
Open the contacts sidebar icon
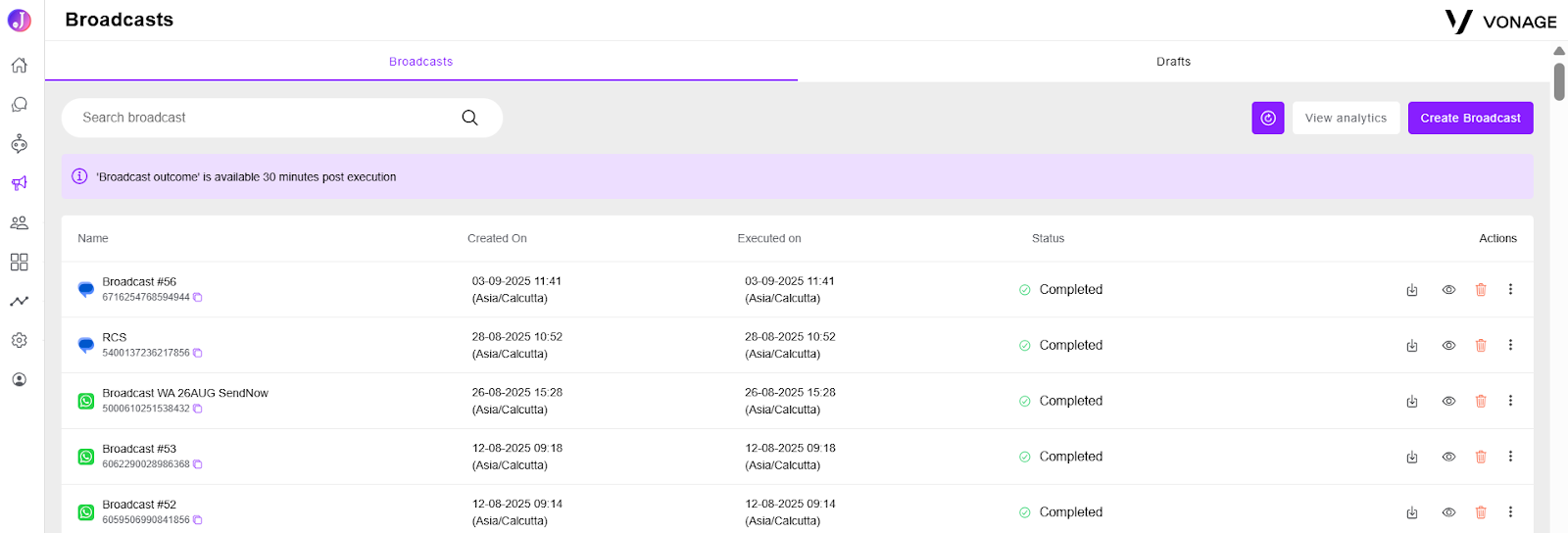click(19, 222)
